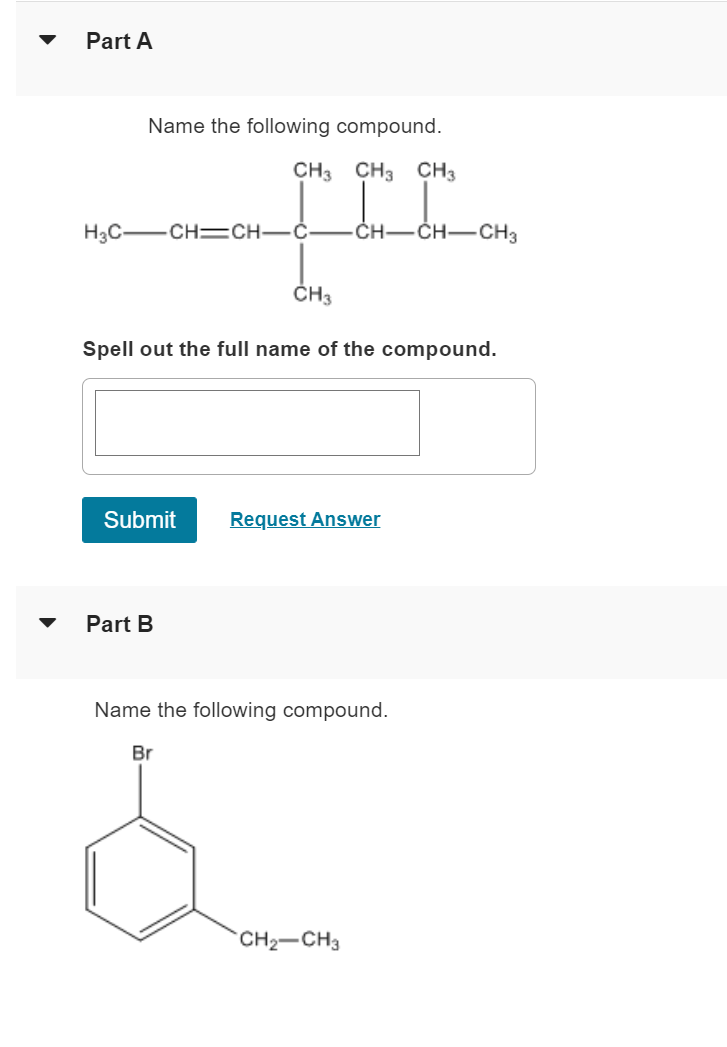Screen dimensions: 727x1047
Task: Click inside the answer text box
Action: tap(257, 422)
